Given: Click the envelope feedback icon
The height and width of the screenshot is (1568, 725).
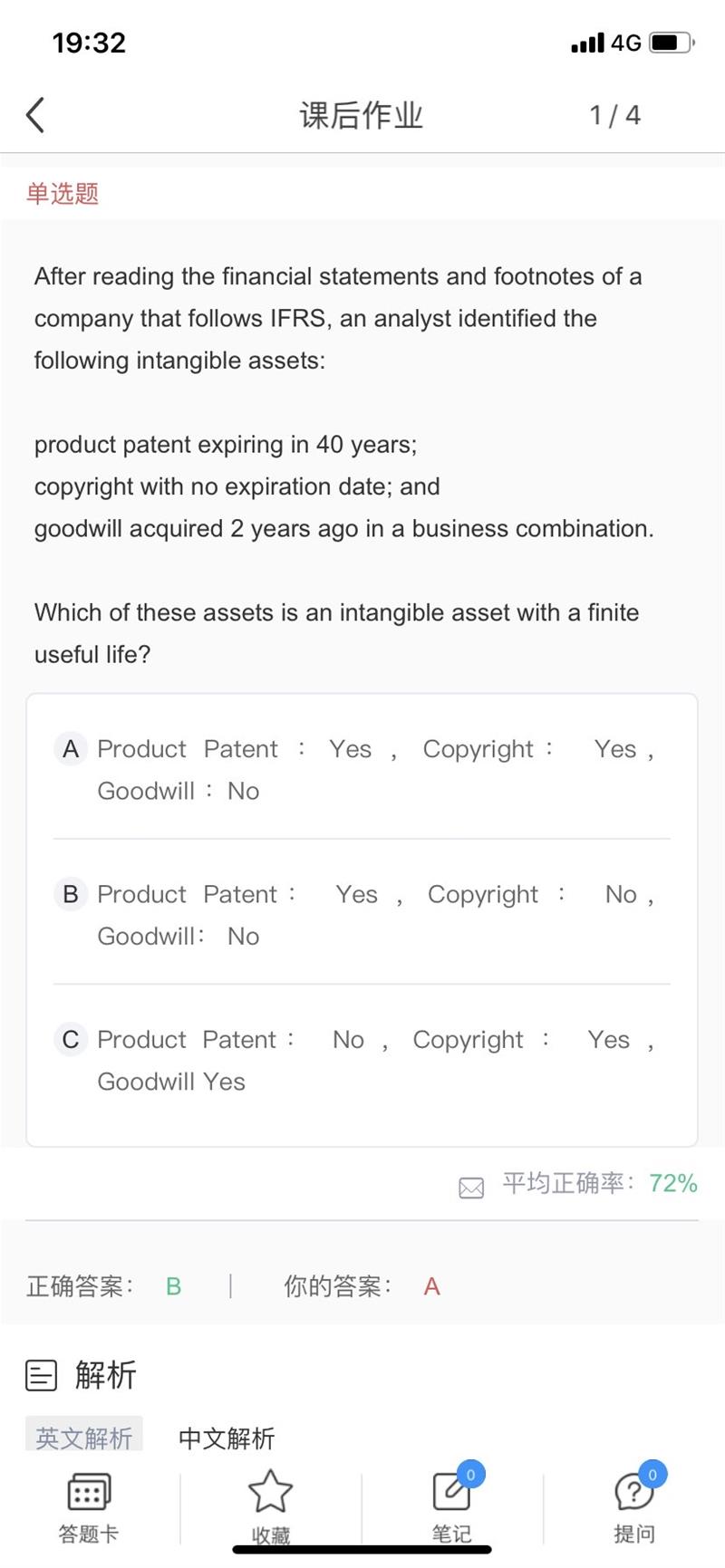Looking at the screenshot, I should pos(471,1188).
